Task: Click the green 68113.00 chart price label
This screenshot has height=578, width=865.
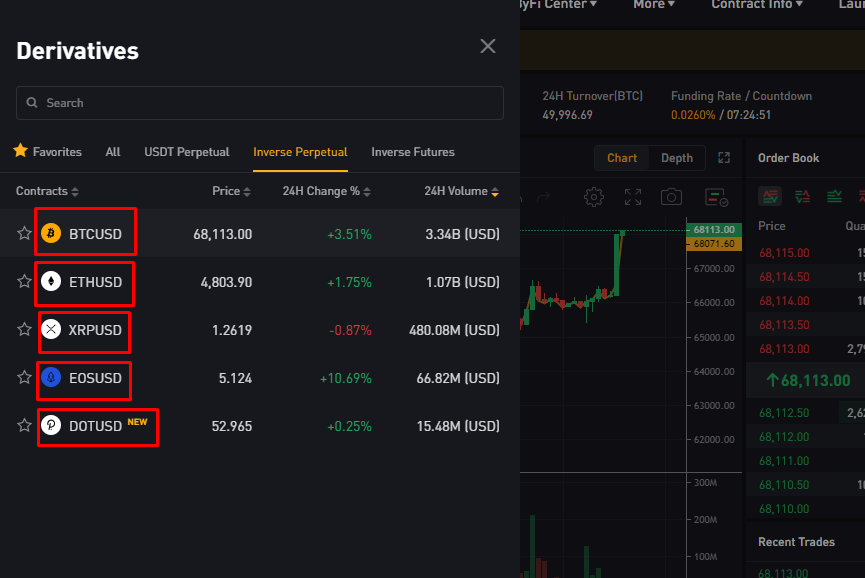Action: (x=714, y=229)
